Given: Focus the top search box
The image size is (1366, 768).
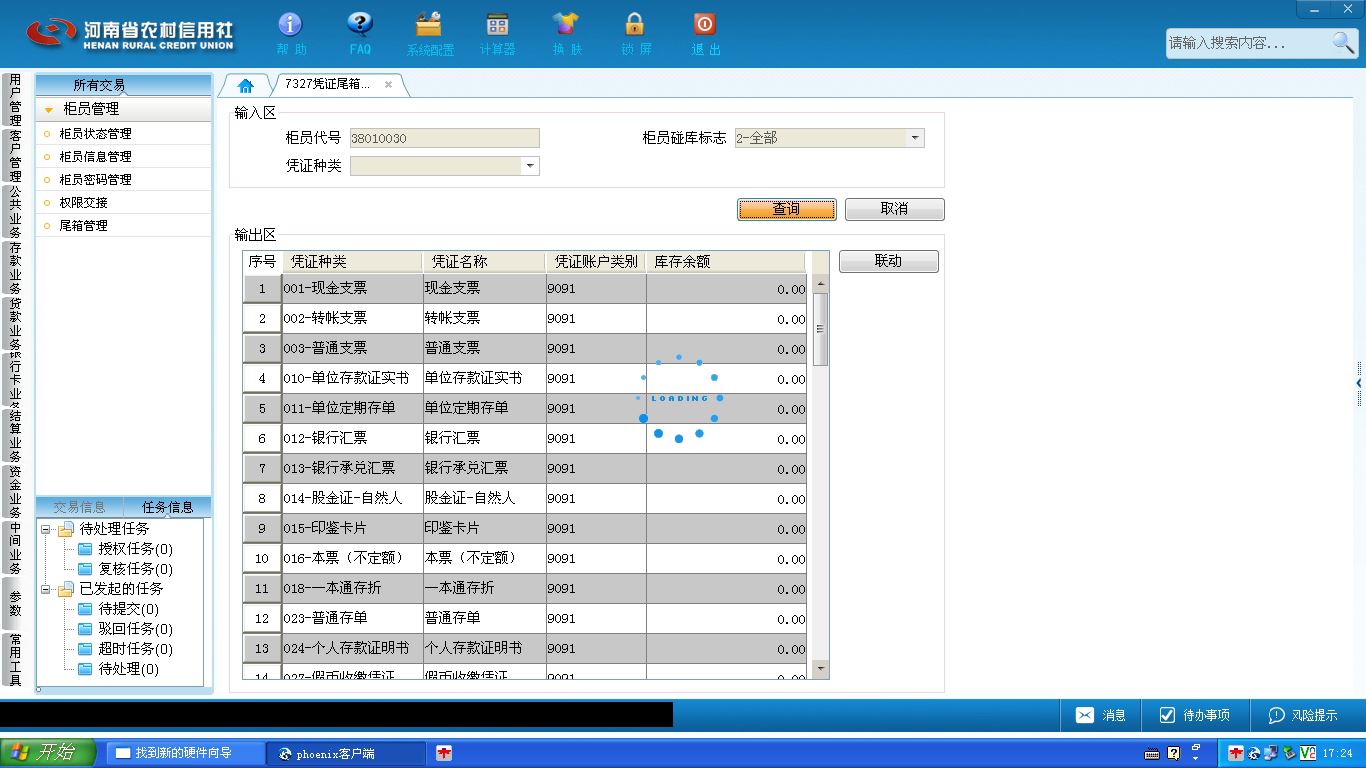Looking at the screenshot, I should (1246, 43).
